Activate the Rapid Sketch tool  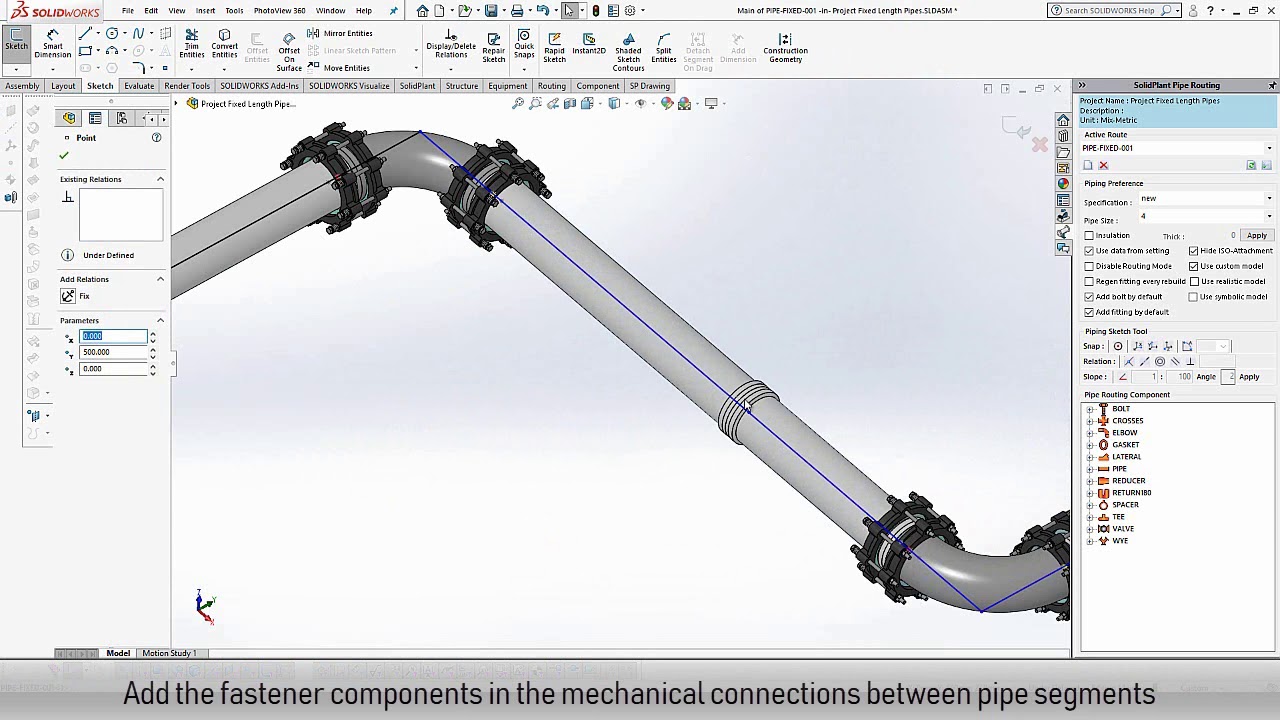554,47
